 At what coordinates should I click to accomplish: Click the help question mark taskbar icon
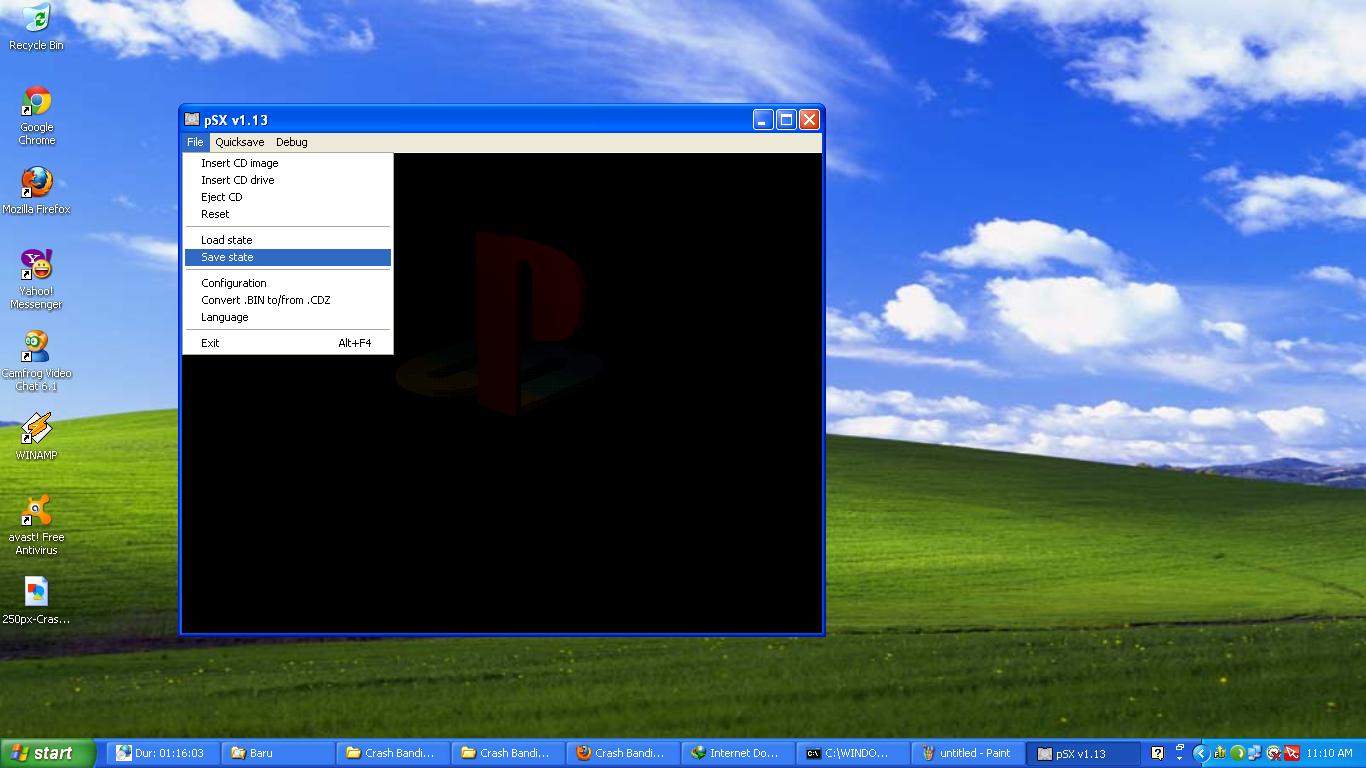[1157, 753]
